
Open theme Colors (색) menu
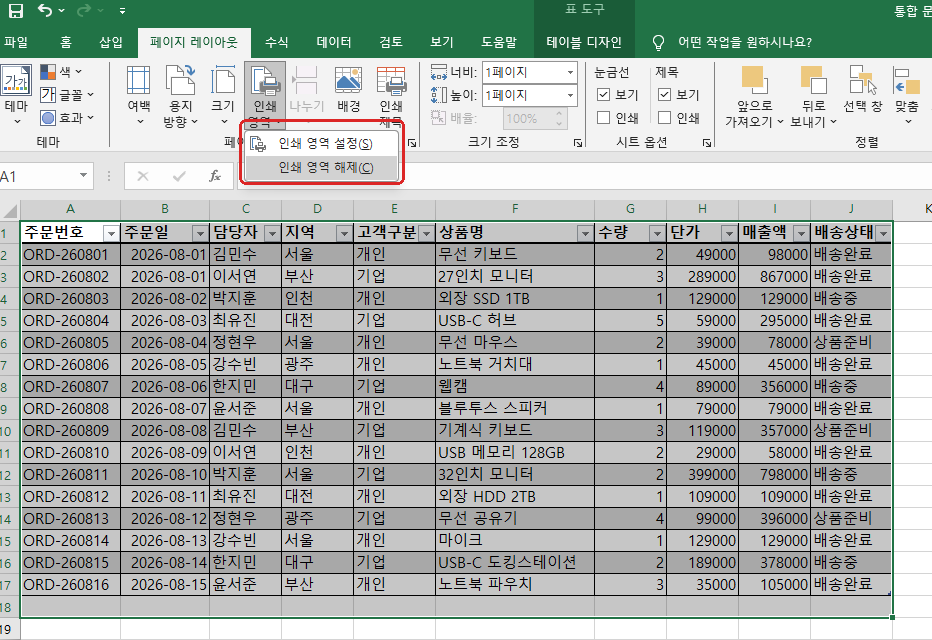[61, 72]
